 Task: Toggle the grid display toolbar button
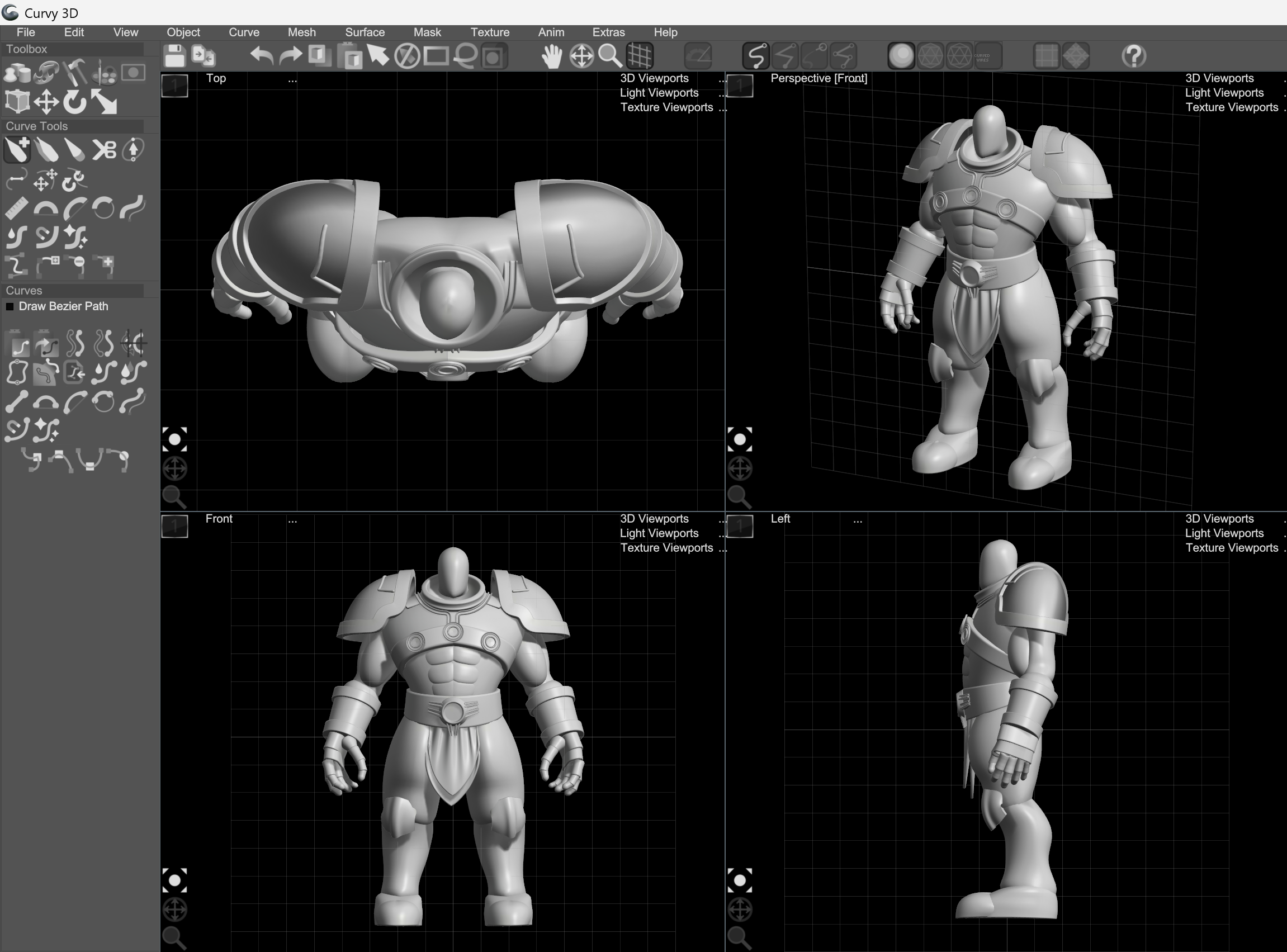[640, 56]
